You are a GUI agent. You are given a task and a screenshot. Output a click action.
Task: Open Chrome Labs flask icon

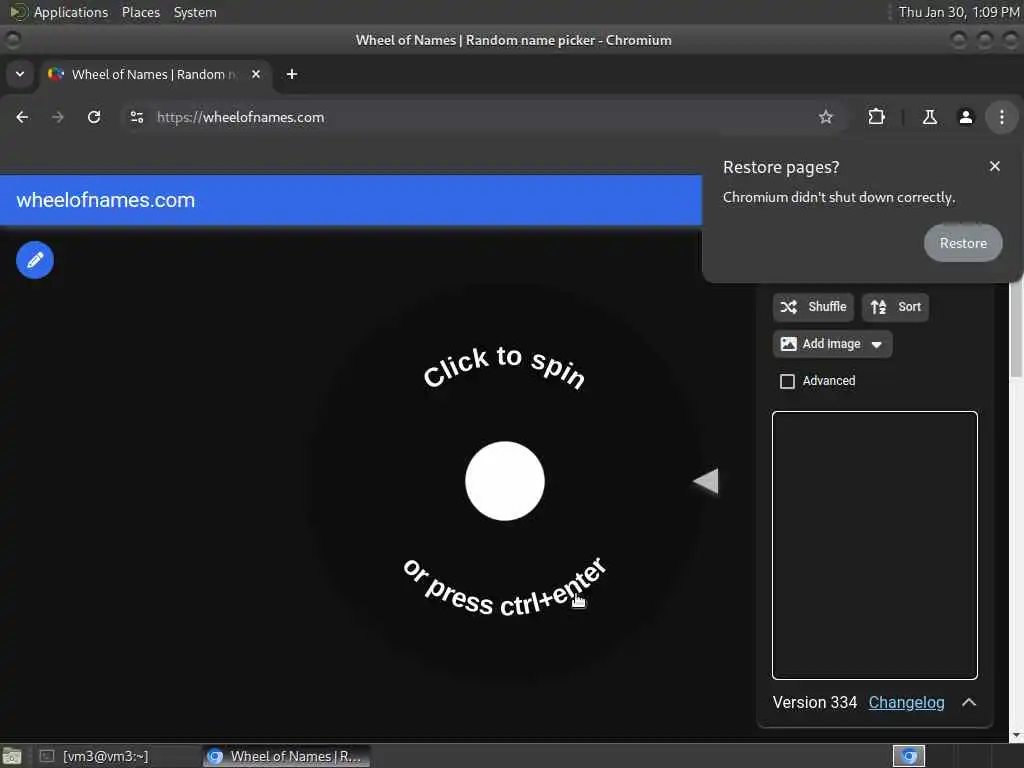[929, 118]
